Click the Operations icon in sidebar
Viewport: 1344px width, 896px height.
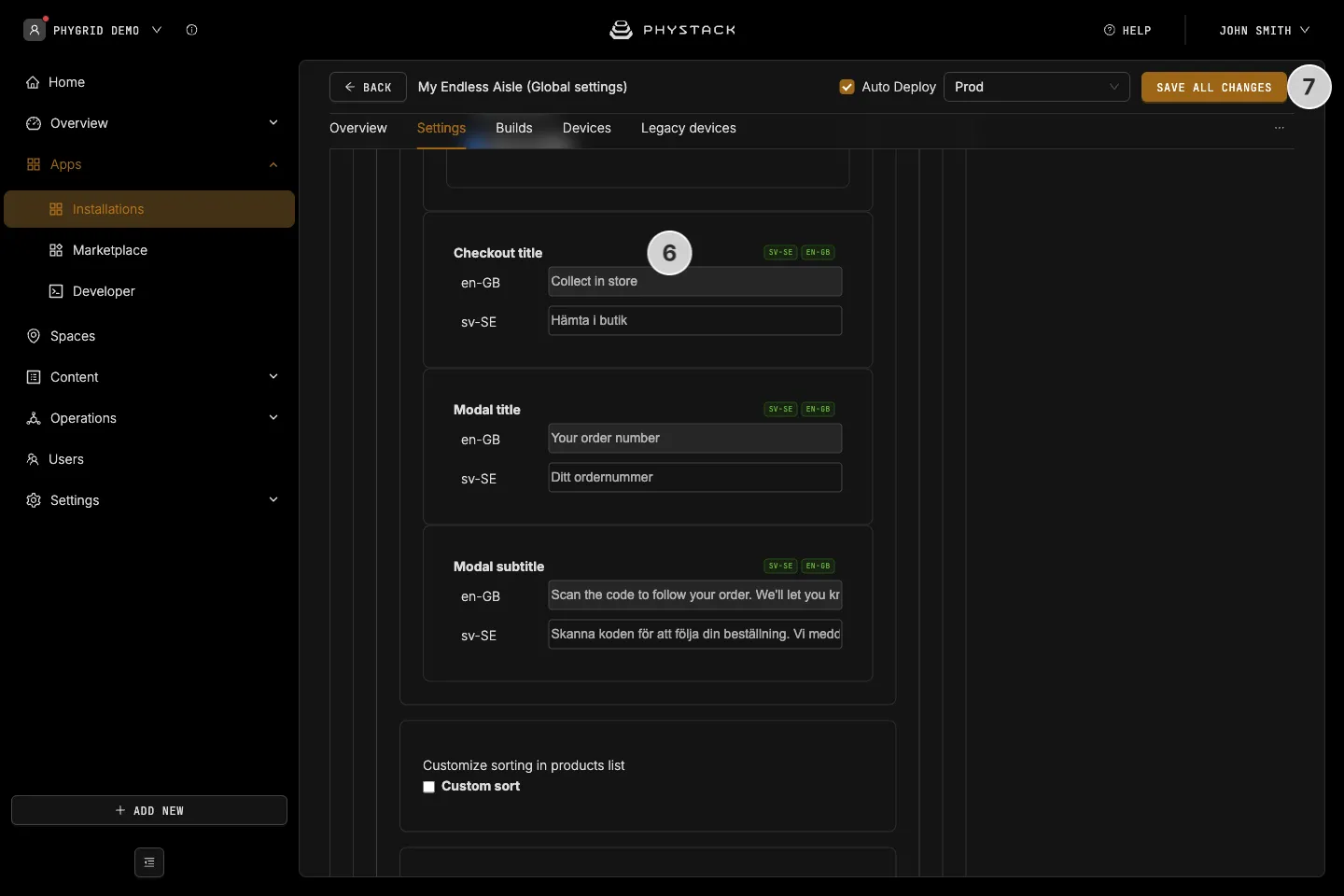pos(34,418)
